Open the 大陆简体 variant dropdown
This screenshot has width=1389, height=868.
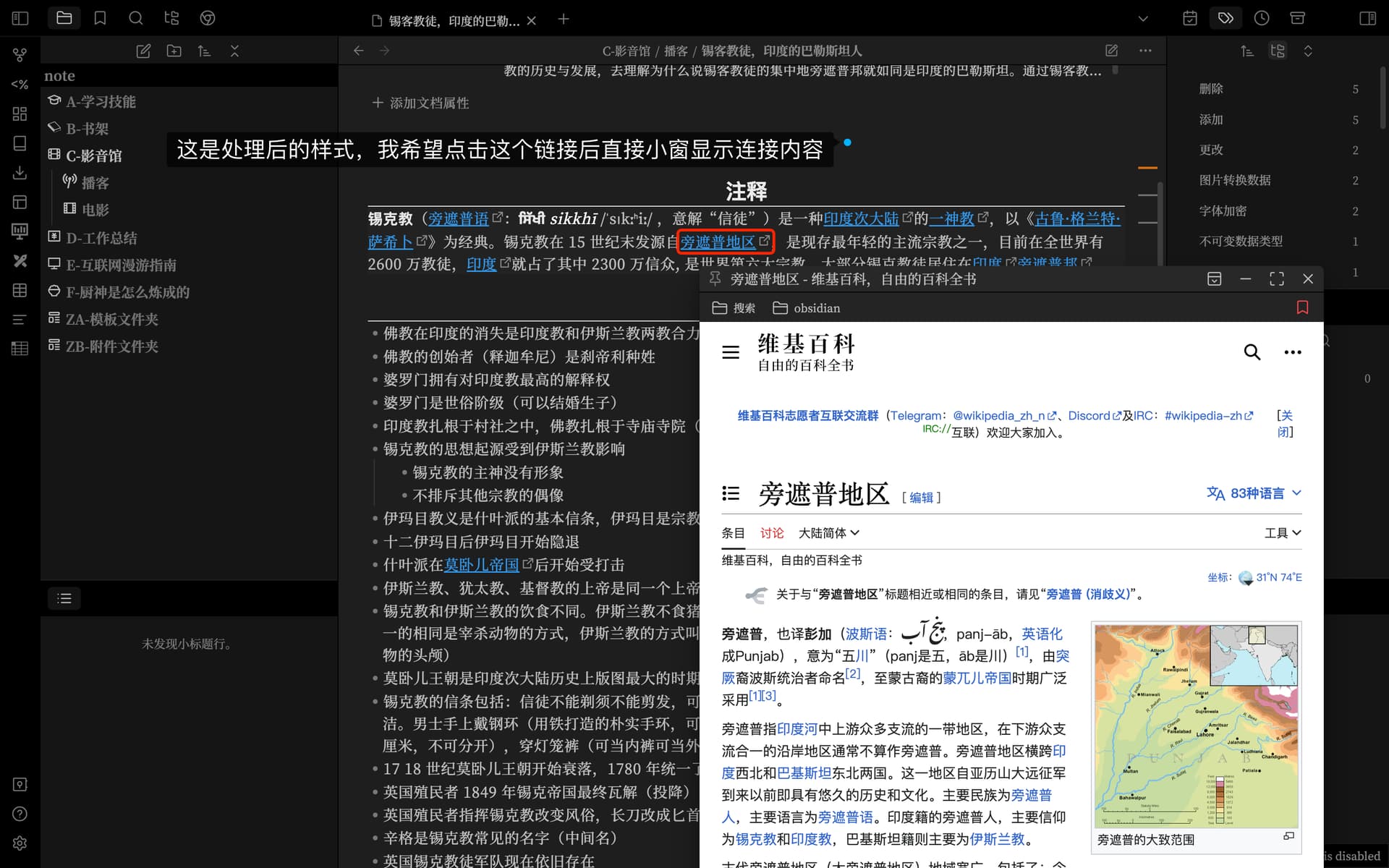point(829,533)
